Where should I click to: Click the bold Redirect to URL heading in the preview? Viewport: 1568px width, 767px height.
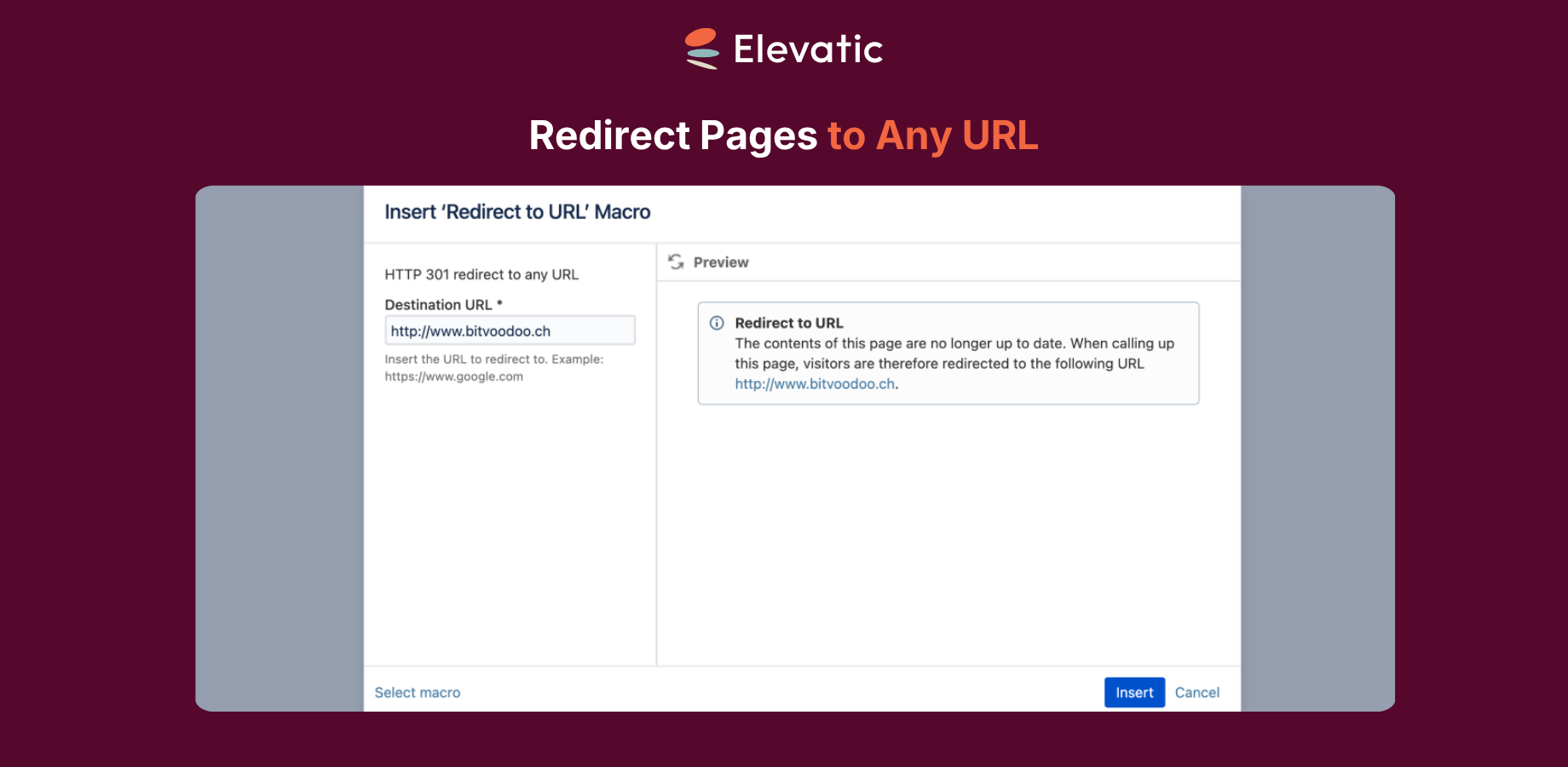[x=789, y=323]
